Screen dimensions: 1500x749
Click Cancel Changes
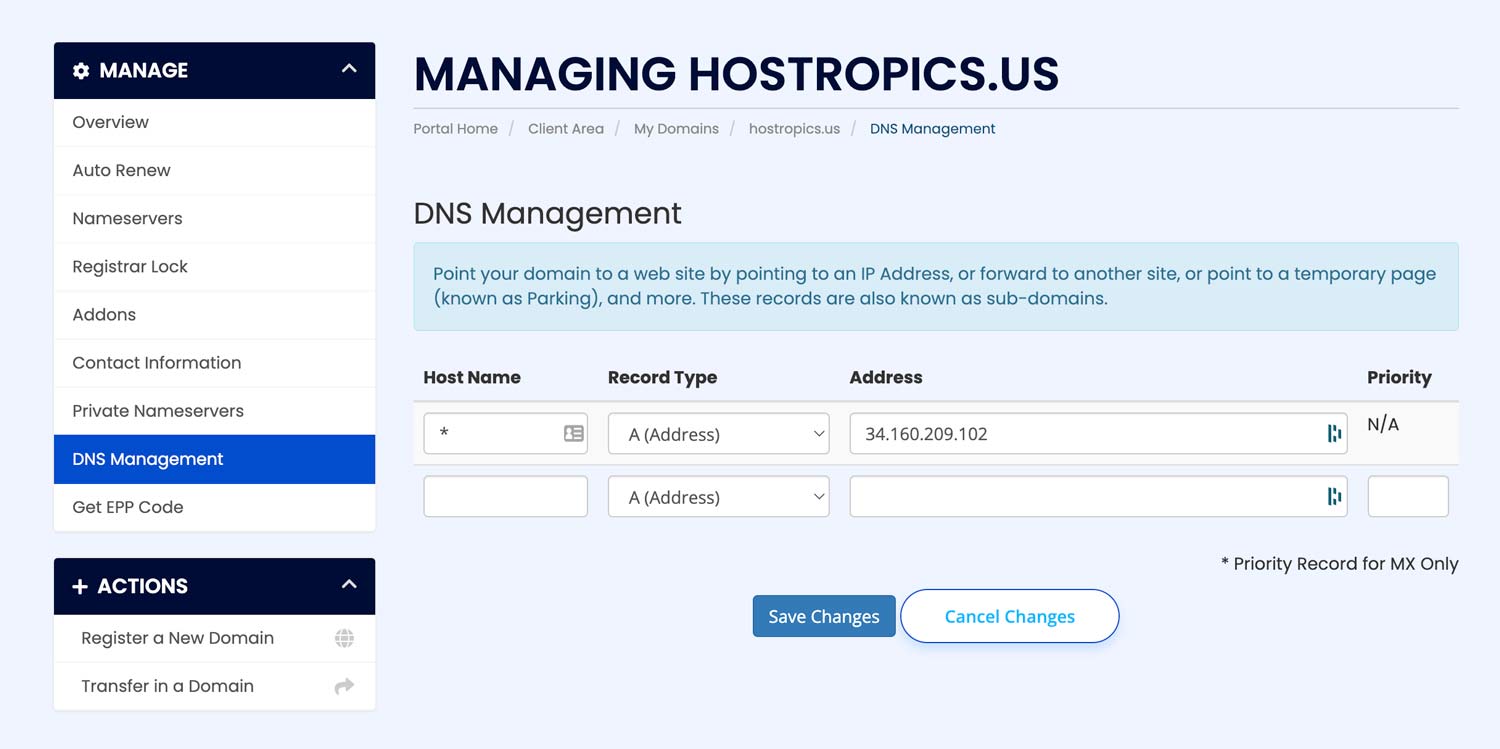point(1009,616)
